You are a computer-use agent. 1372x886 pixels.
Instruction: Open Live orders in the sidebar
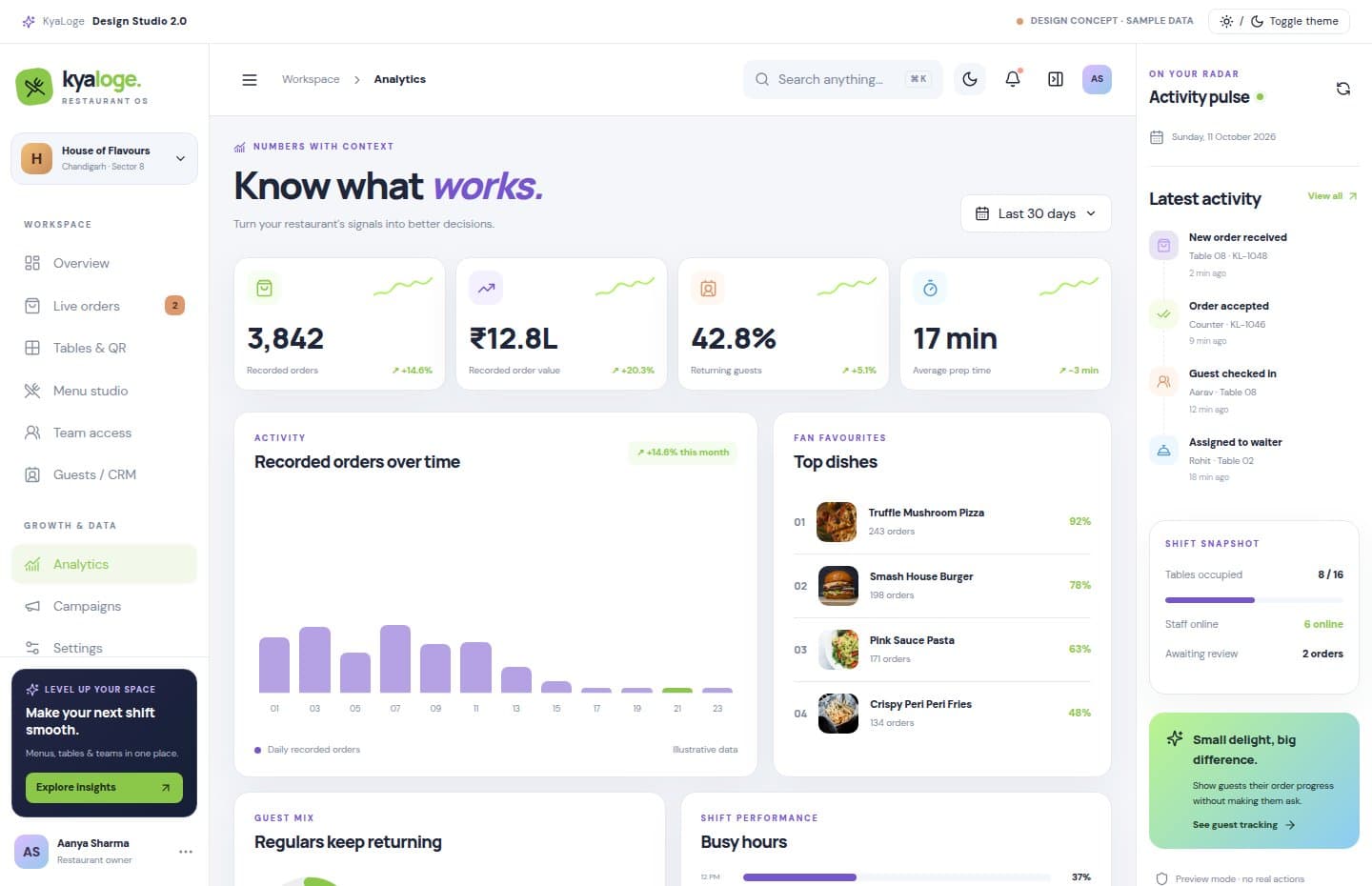coord(104,306)
